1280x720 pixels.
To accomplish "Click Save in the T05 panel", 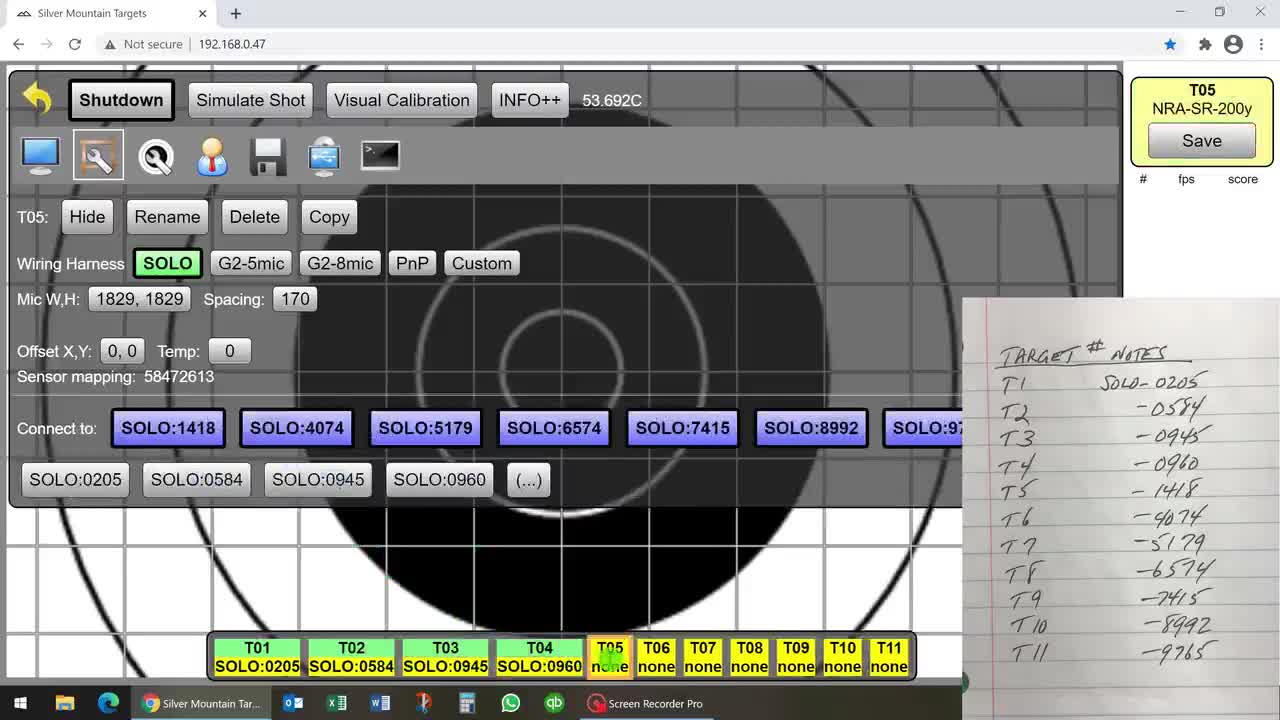I will 1202,141.
